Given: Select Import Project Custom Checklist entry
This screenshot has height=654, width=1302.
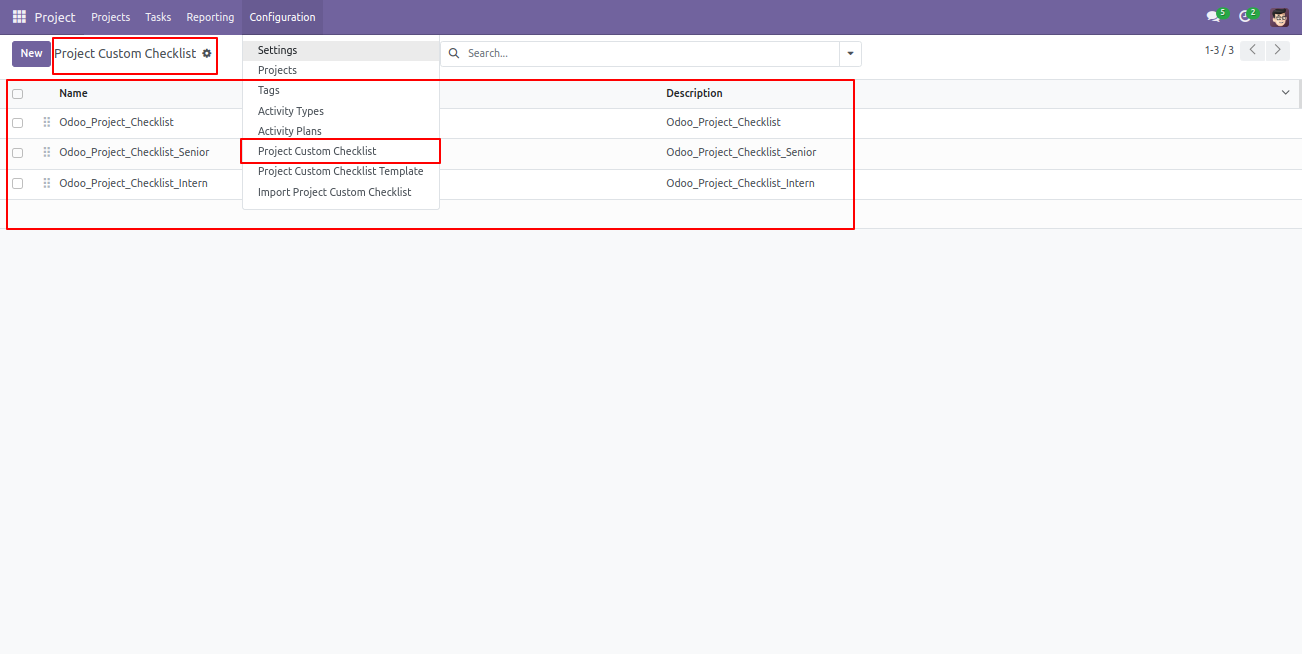Looking at the screenshot, I should tap(341, 192).
